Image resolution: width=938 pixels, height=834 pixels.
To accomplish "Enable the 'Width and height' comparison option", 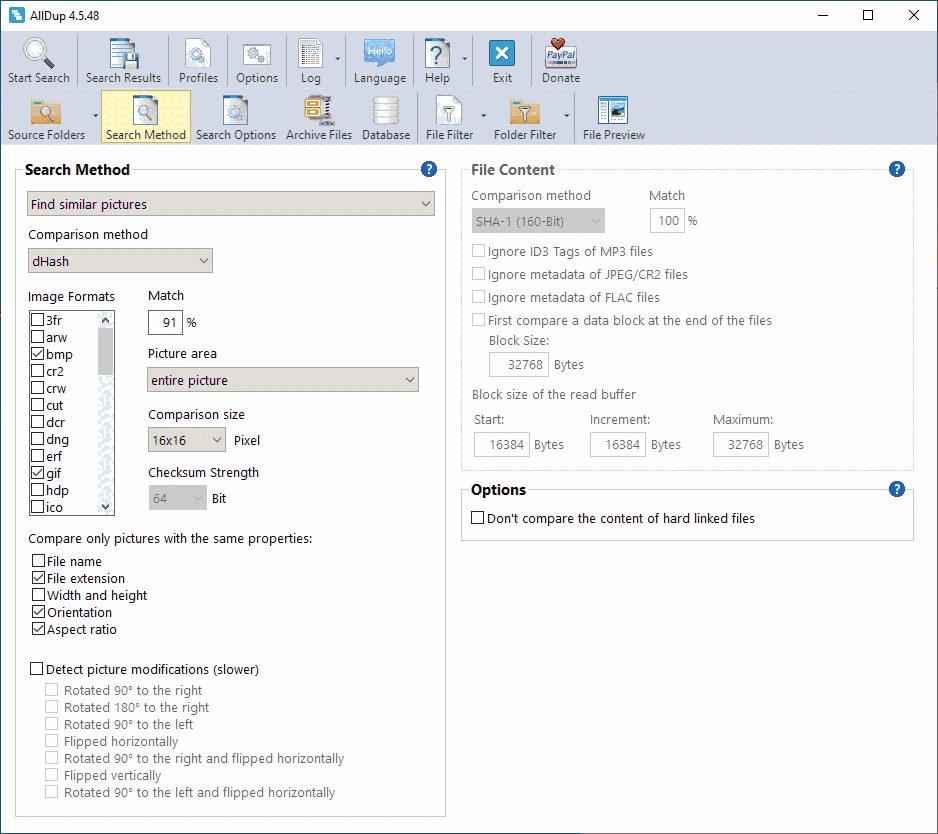I will click(37, 595).
